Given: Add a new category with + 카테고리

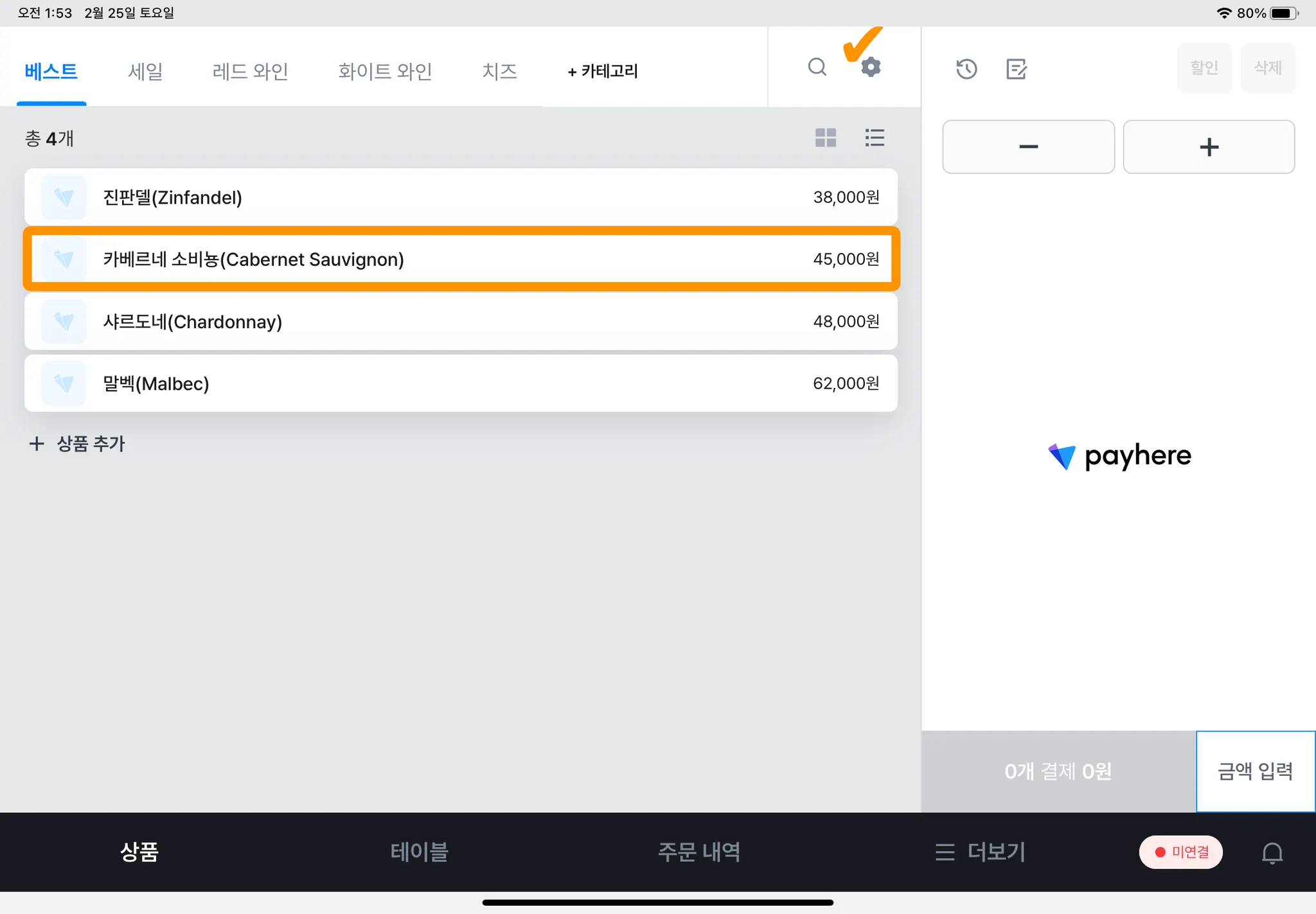Looking at the screenshot, I should [x=603, y=71].
